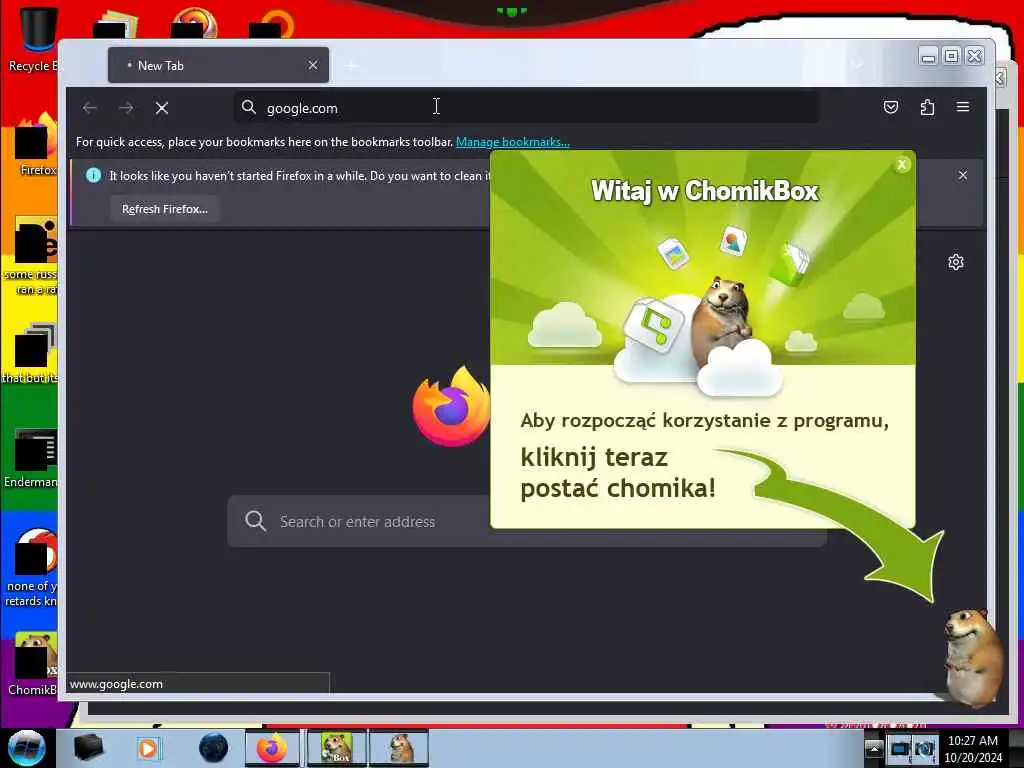The height and width of the screenshot is (768, 1024).
Task: Open the Manage bookmarks... link
Action: click(513, 142)
